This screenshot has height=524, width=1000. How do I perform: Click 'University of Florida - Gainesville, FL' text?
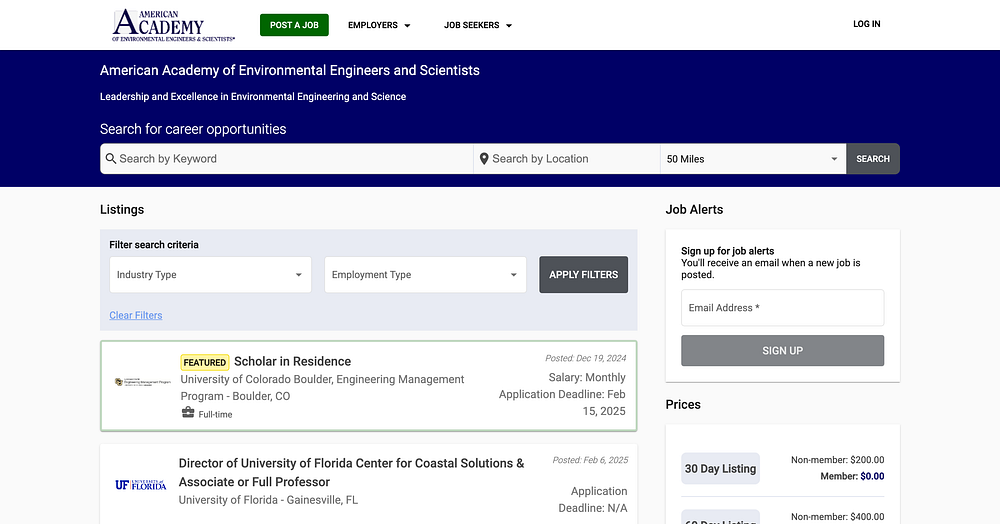pyautogui.click(x=268, y=500)
